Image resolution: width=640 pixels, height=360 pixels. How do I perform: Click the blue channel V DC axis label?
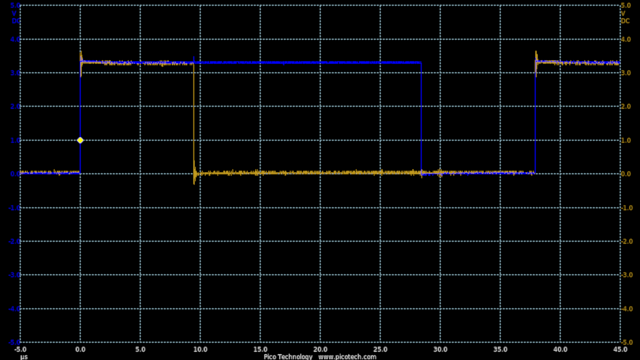point(15,17)
